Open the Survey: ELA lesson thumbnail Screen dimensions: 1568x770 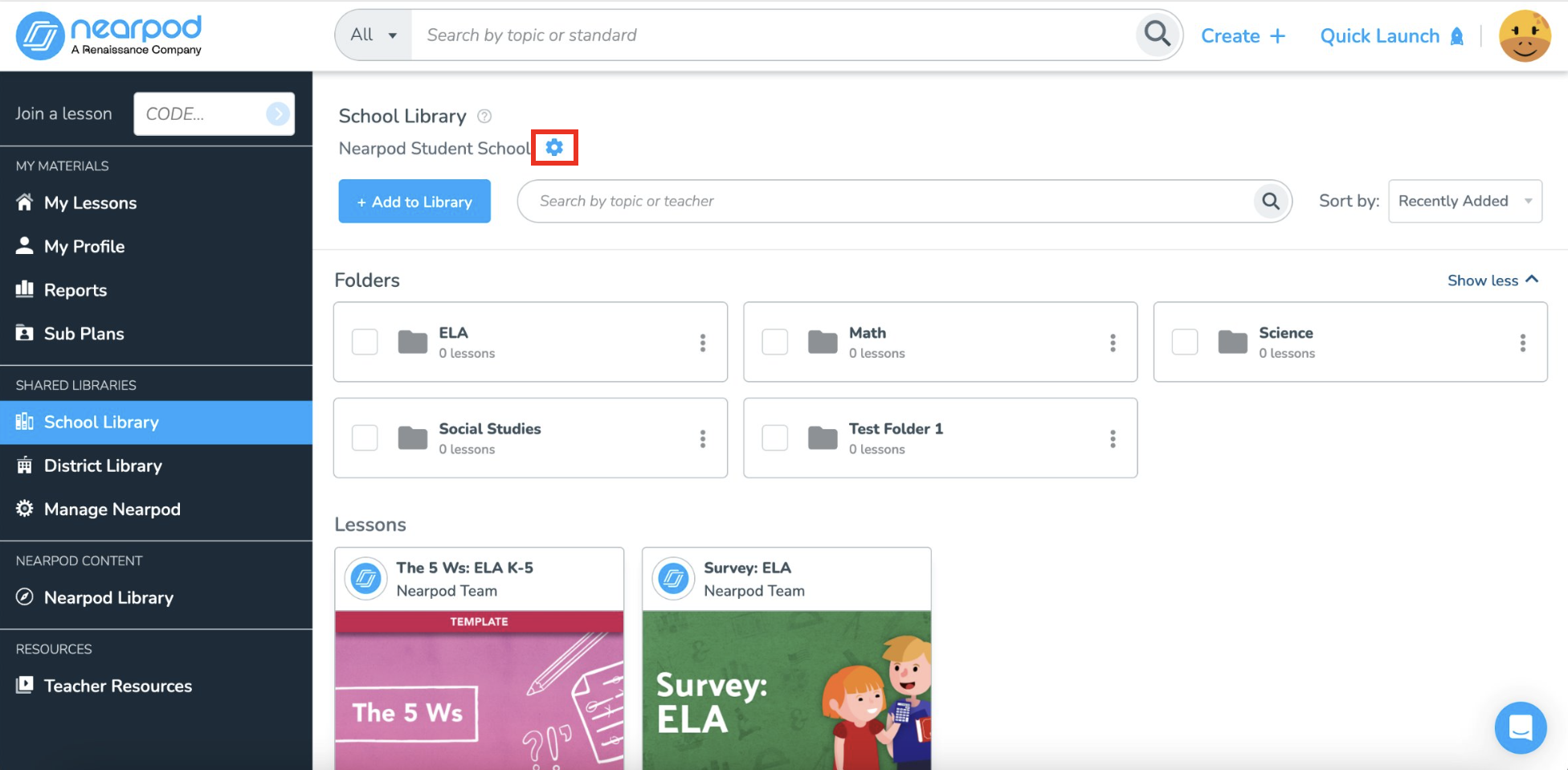[786, 690]
